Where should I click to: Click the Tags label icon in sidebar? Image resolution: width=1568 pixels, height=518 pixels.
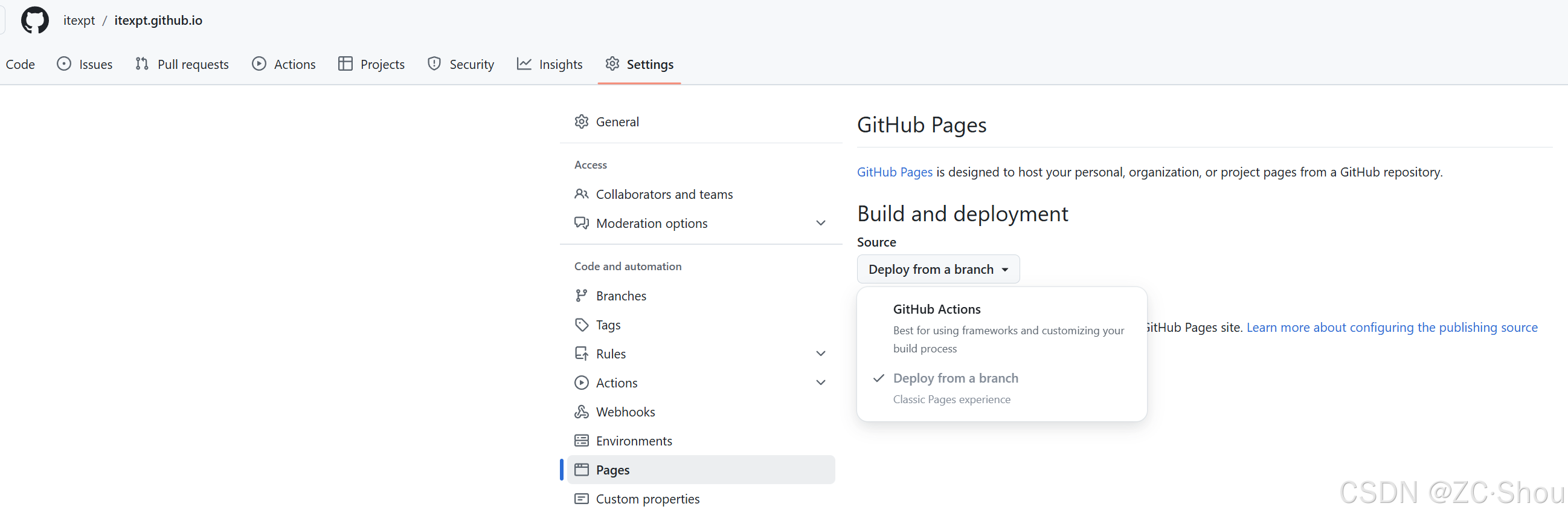[x=581, y=325]
